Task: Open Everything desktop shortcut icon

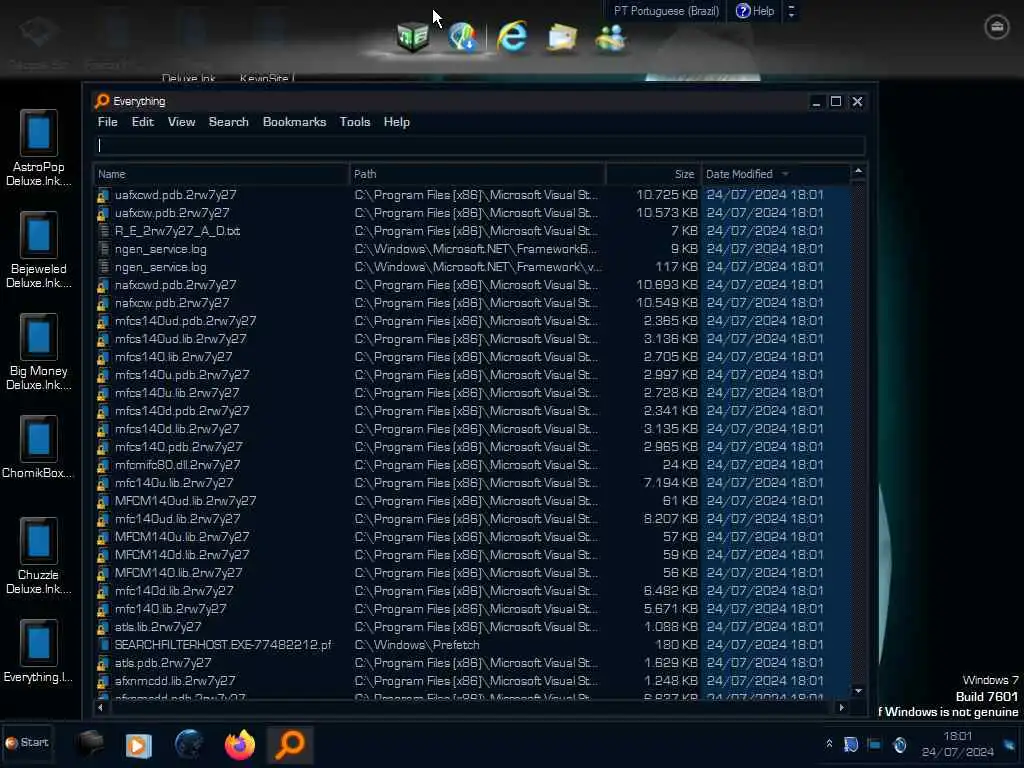Action: coord(38,652)
